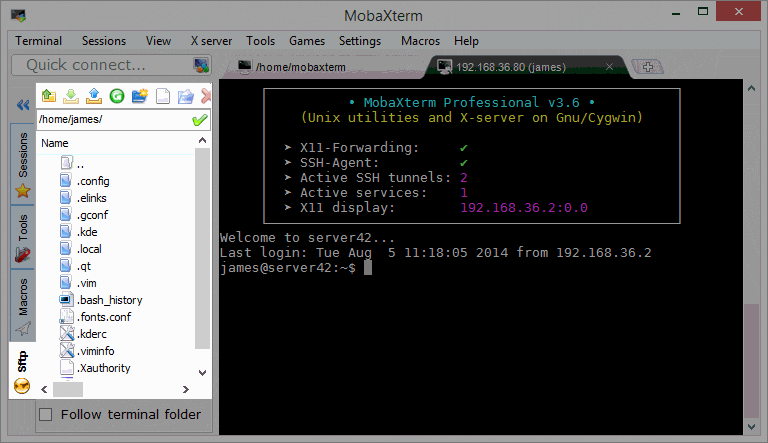Image resolution: width=768 pixels, height=443 pixels.
Task: Open the Macros menu
Action: coord(420,41)
